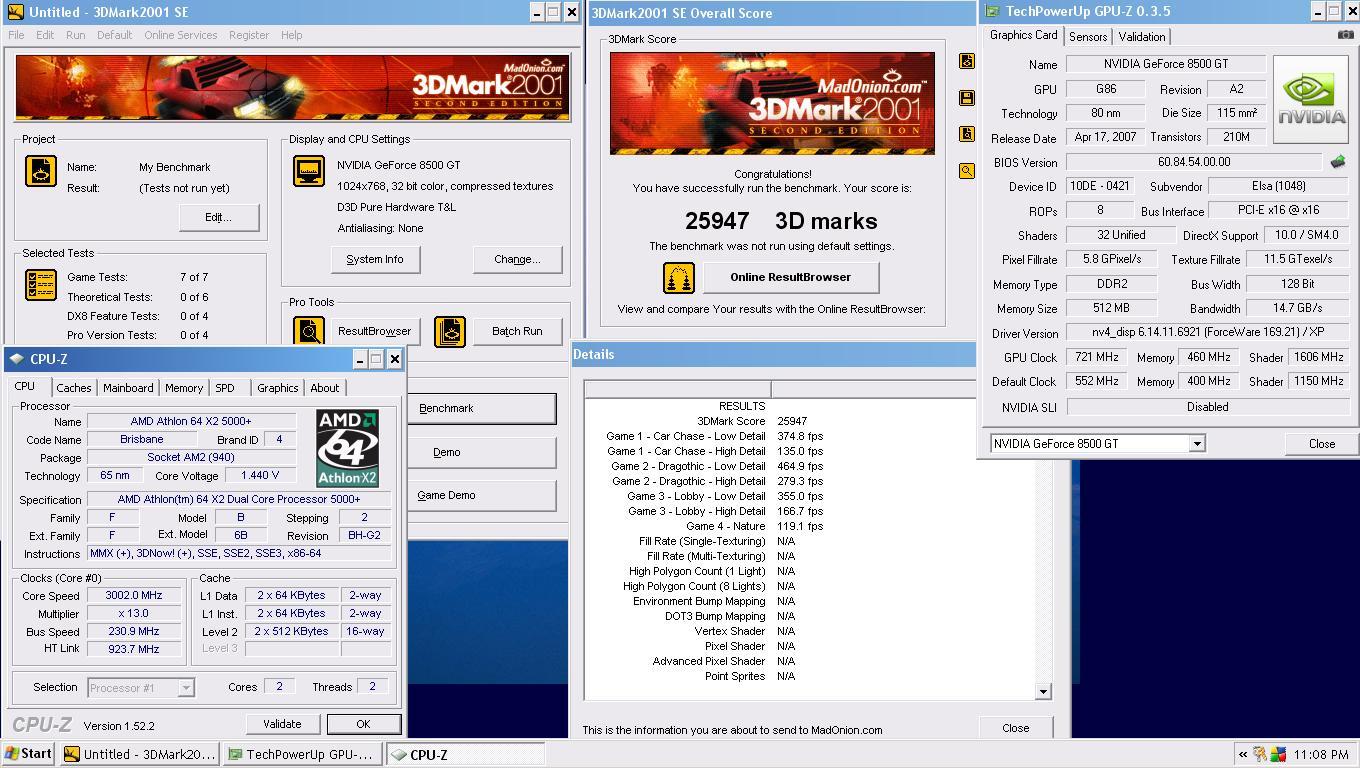Switch to Graphics tab in CPU-Z
The image size is (1360, 768).
(277, 388)
